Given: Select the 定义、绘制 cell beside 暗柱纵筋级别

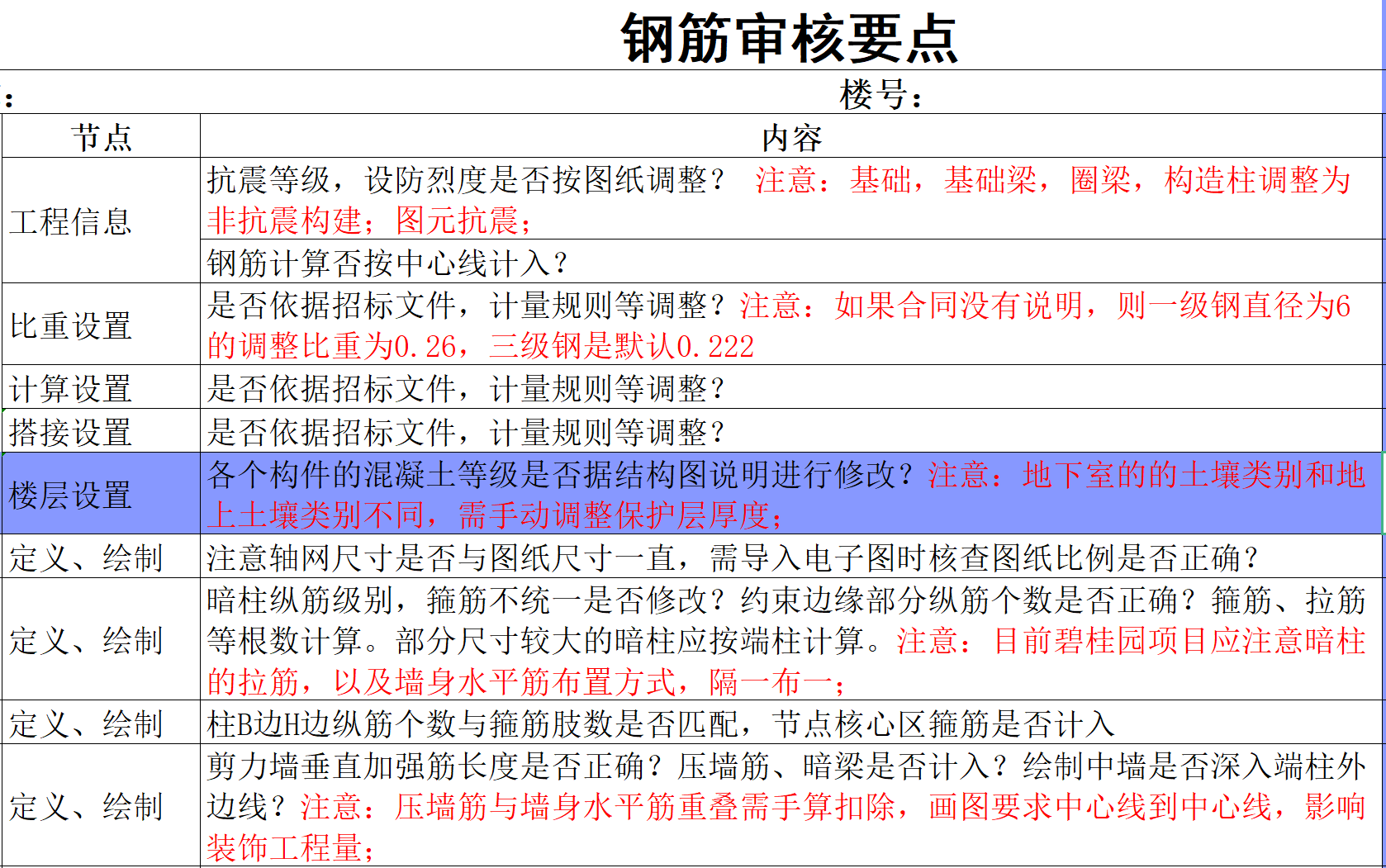Looking at the screenshot, I should click(102, 640).
